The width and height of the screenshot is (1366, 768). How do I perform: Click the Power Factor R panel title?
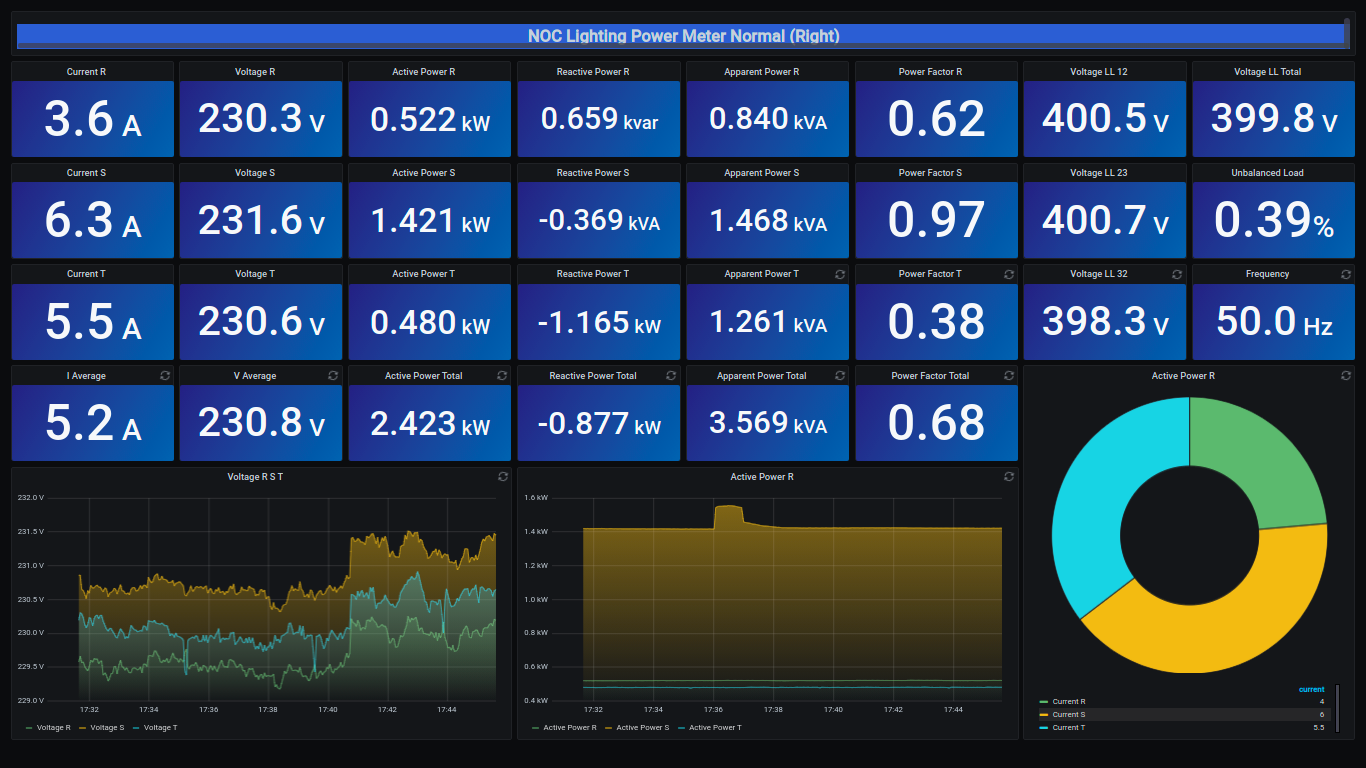point(930,72)
